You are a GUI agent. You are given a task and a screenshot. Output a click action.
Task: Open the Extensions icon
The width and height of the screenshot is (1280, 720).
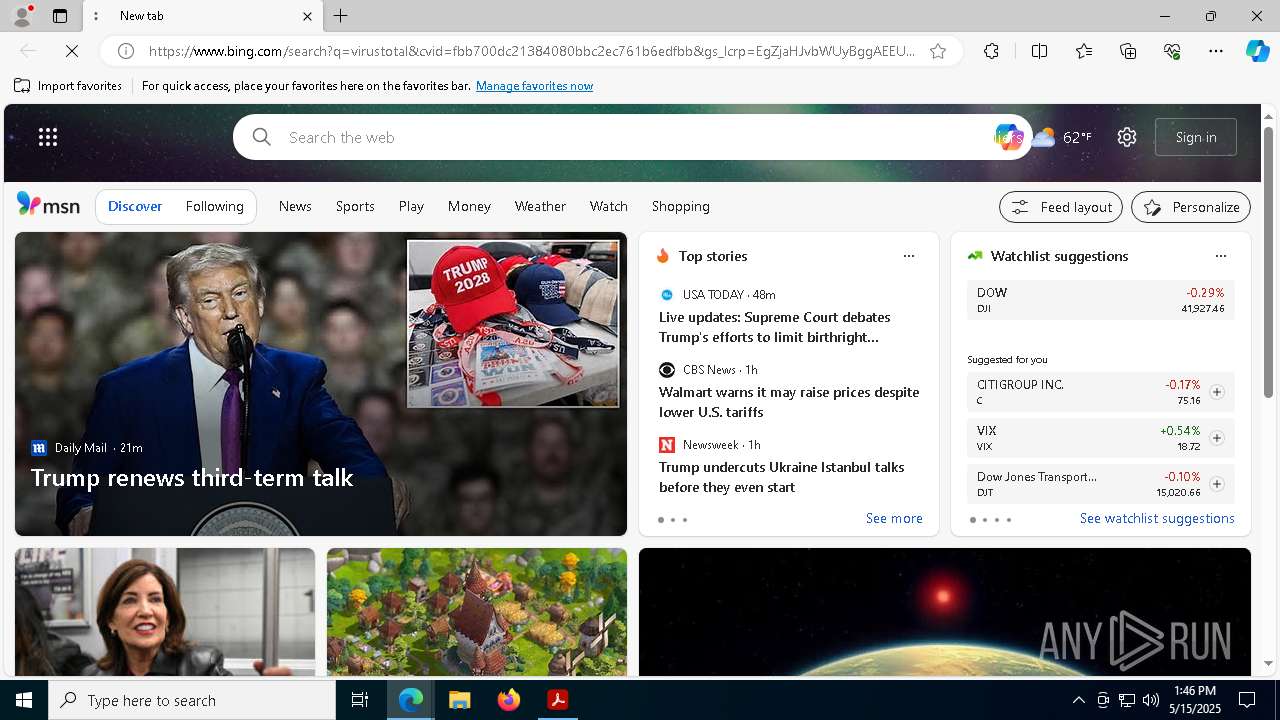click(991, 51)
